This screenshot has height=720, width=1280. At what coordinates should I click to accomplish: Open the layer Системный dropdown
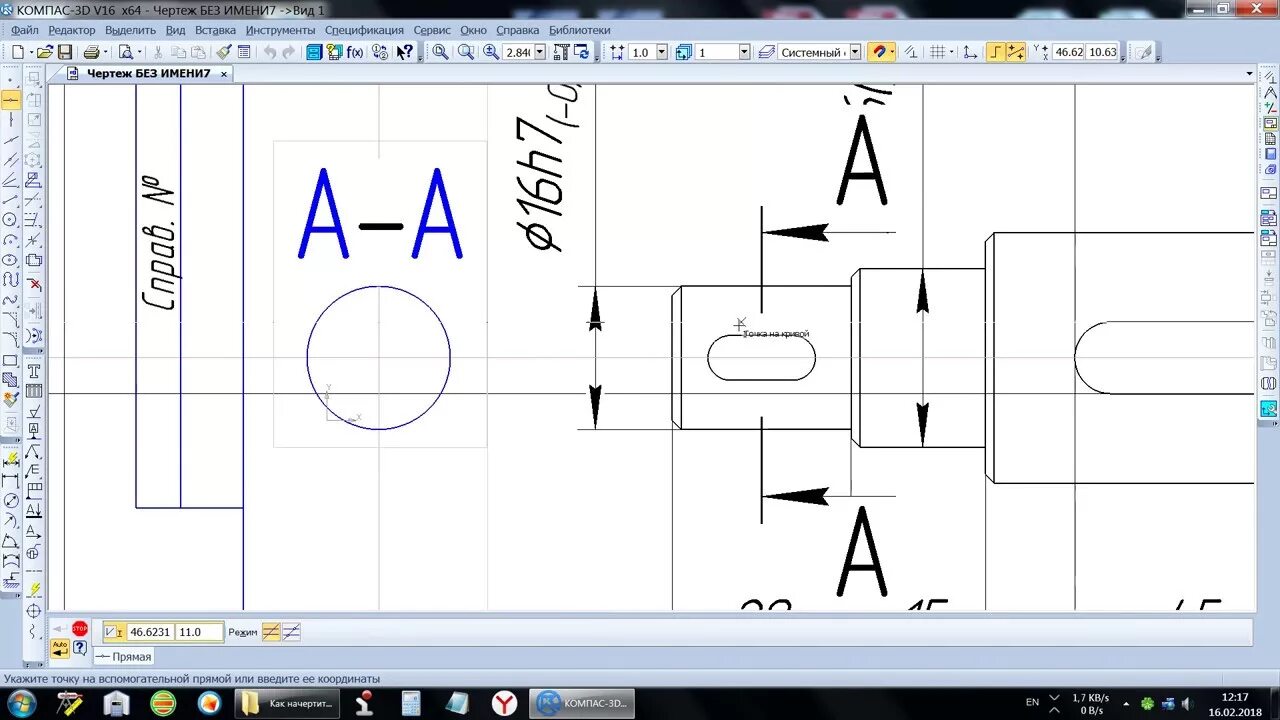click(x=855, y=52)
